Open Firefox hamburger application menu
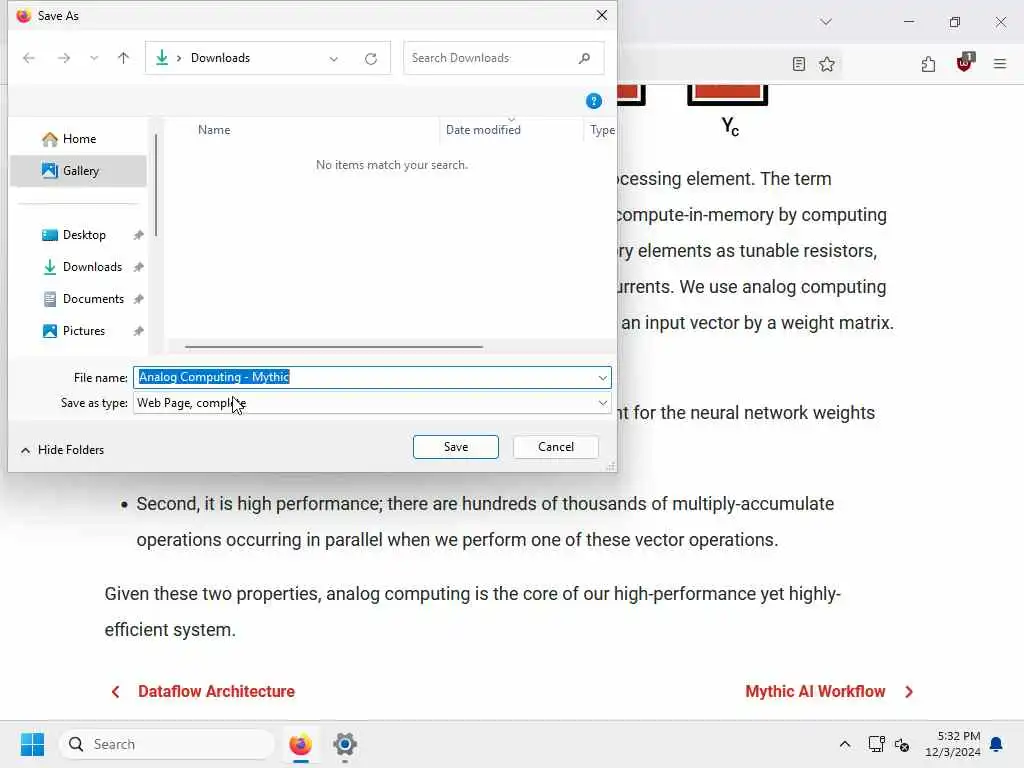The image size is (1024, 768). coord(1000,64)
